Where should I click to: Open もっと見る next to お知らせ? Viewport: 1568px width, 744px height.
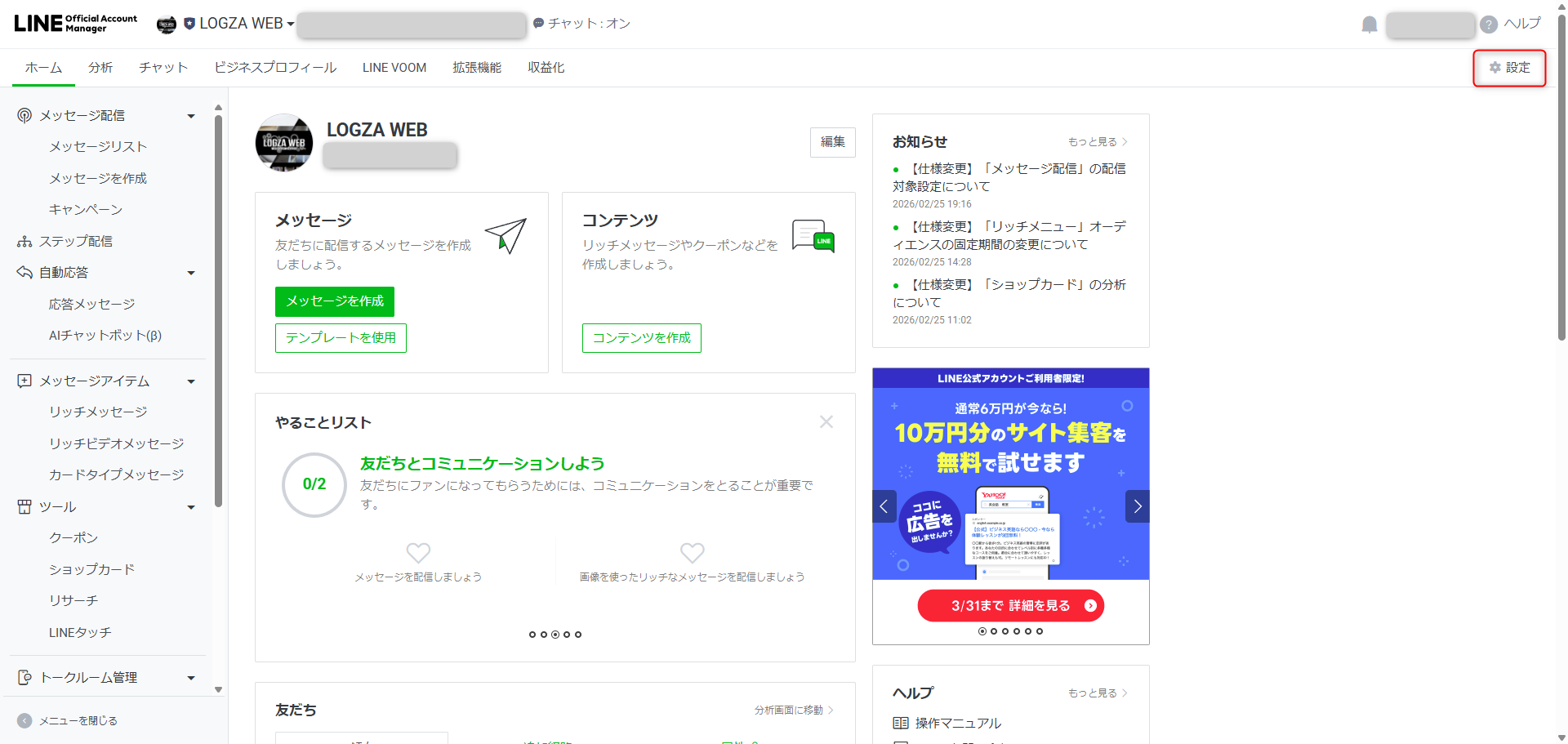[x=1097, y=141]
